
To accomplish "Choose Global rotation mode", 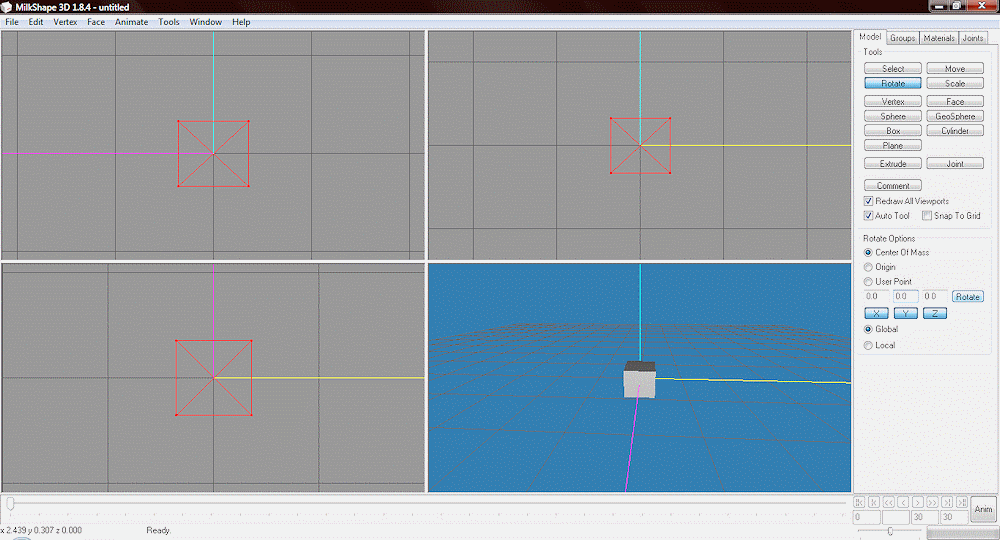I will 868,329.
